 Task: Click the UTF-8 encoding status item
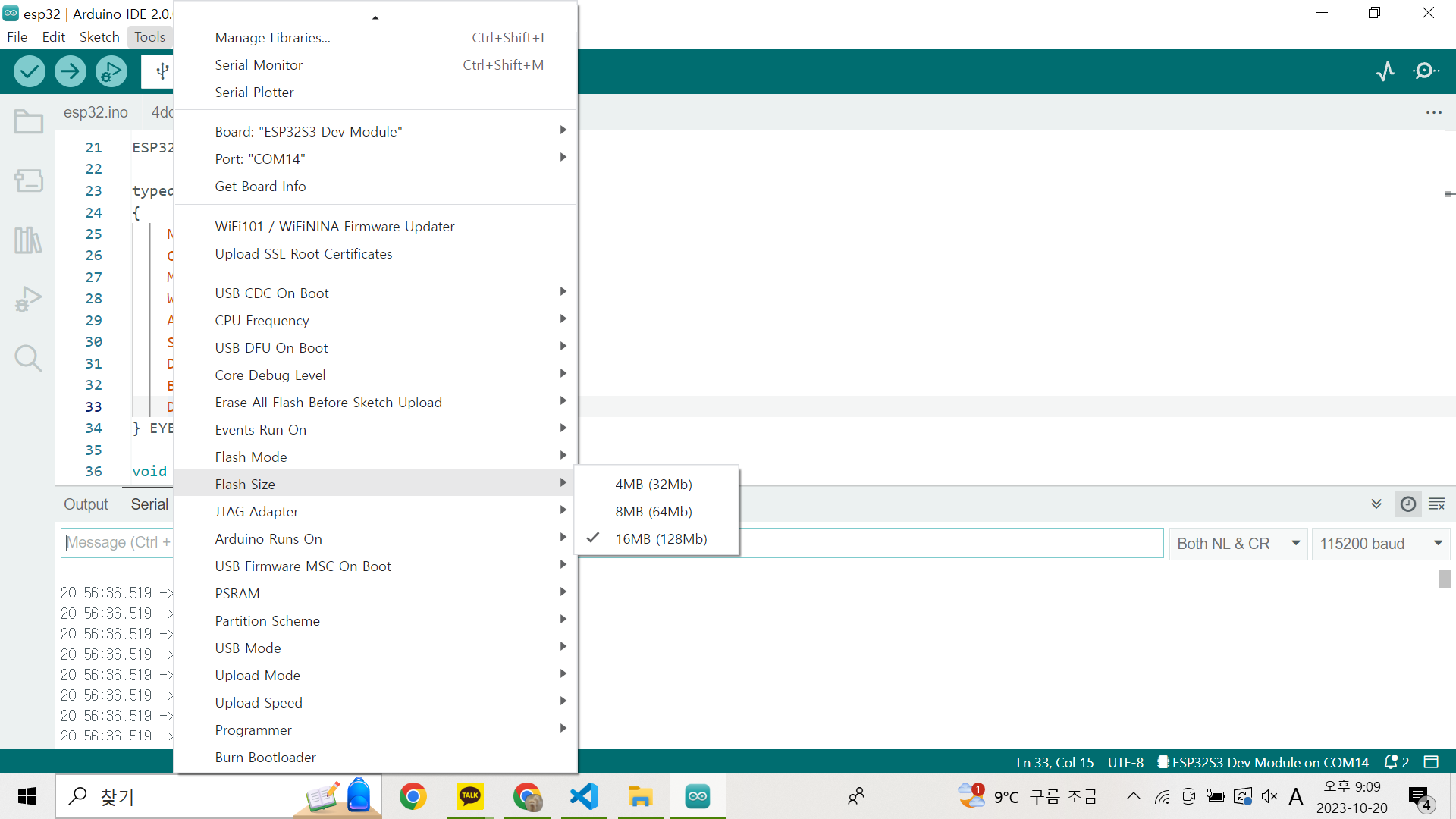click(1125, 762)
